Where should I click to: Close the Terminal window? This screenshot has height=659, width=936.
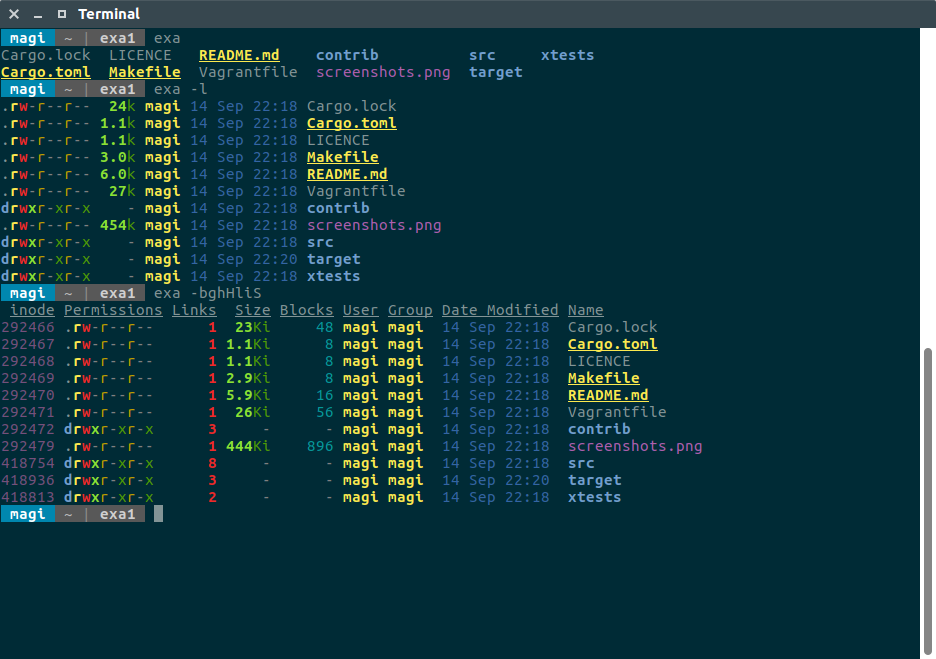click(14, 14)
